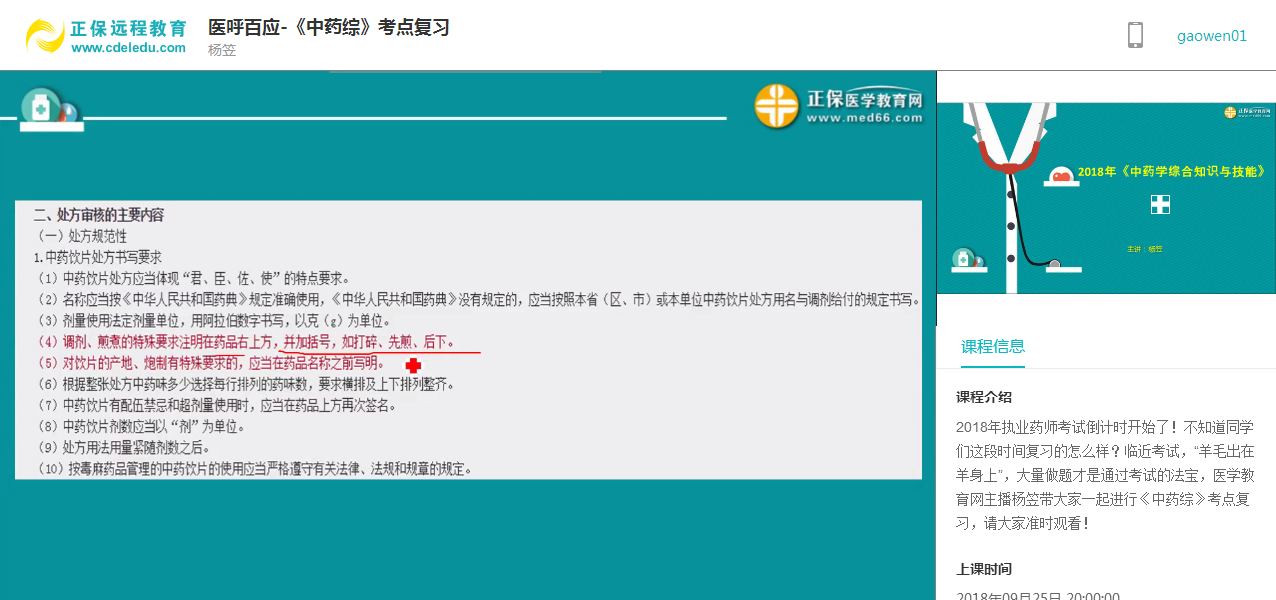1276x600 pixels.
Task: Click the lecturer name 杨笠 under the title
Action: [222, 50]
